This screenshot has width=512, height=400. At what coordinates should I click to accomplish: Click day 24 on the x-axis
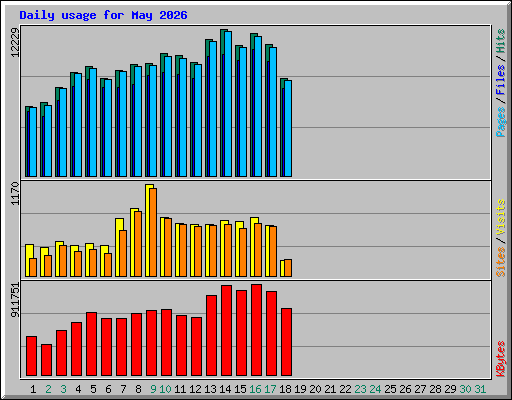point(375,389)
